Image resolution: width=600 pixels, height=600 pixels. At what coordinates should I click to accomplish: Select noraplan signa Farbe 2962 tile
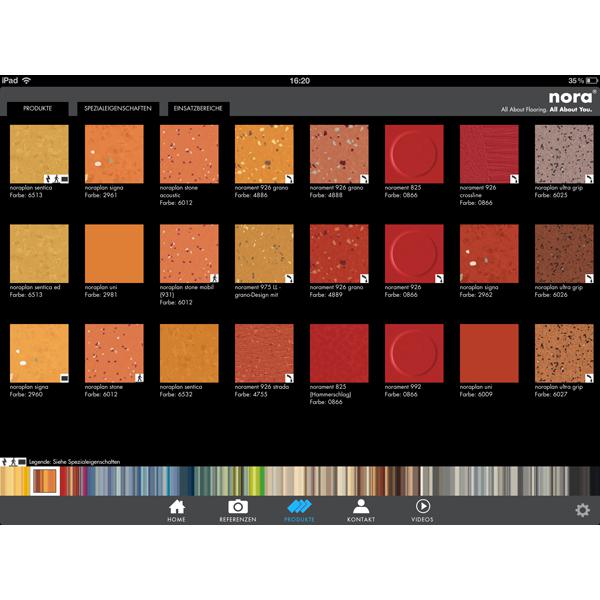[489, 254]
